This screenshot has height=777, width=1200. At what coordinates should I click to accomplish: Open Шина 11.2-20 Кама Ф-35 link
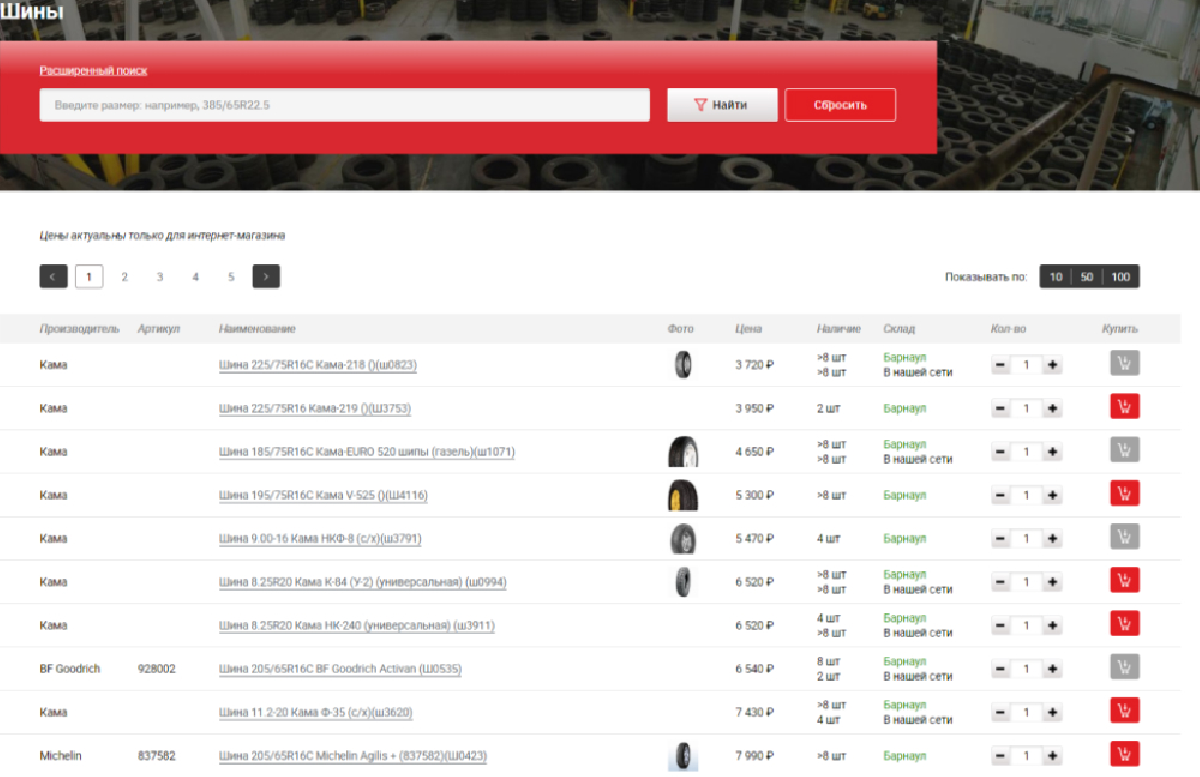click(316, 713)
